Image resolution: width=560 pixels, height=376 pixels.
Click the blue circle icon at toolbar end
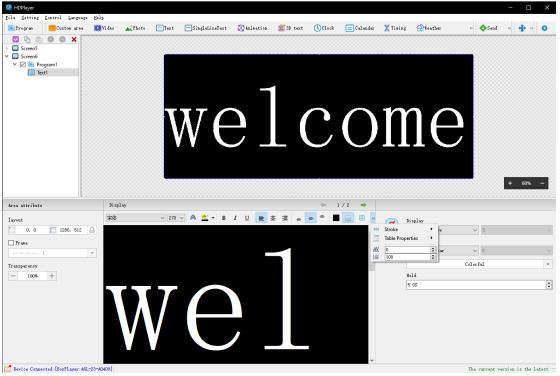tap(544, 28)
